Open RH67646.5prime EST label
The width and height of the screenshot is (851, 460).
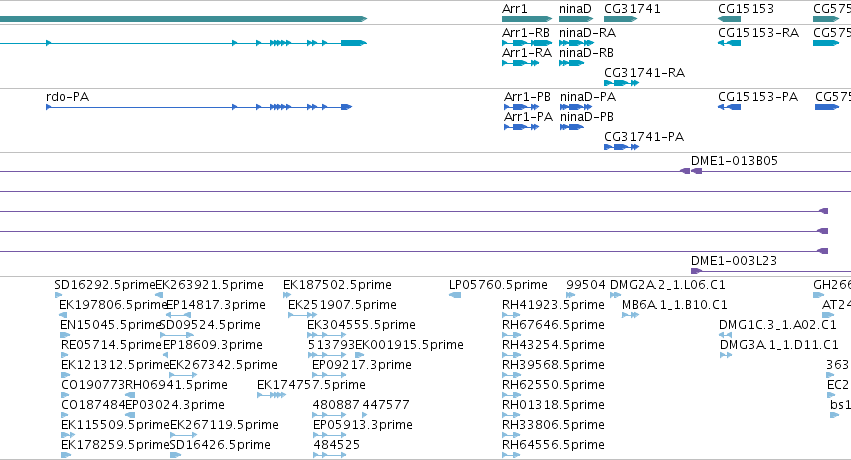553,325
